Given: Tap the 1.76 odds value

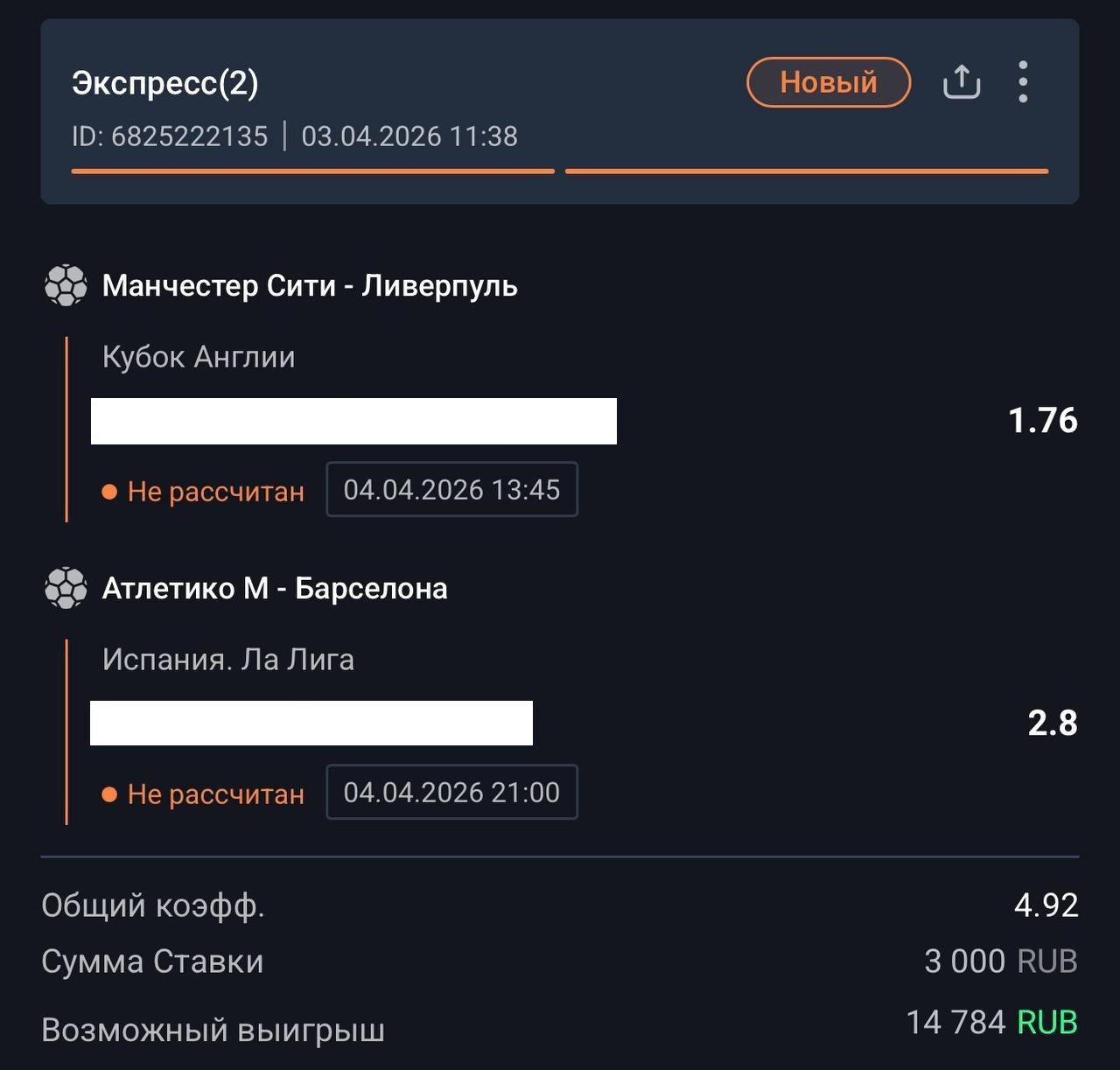Looking at the screenshot, I should pyautogui.click(x=1042, y=421).
